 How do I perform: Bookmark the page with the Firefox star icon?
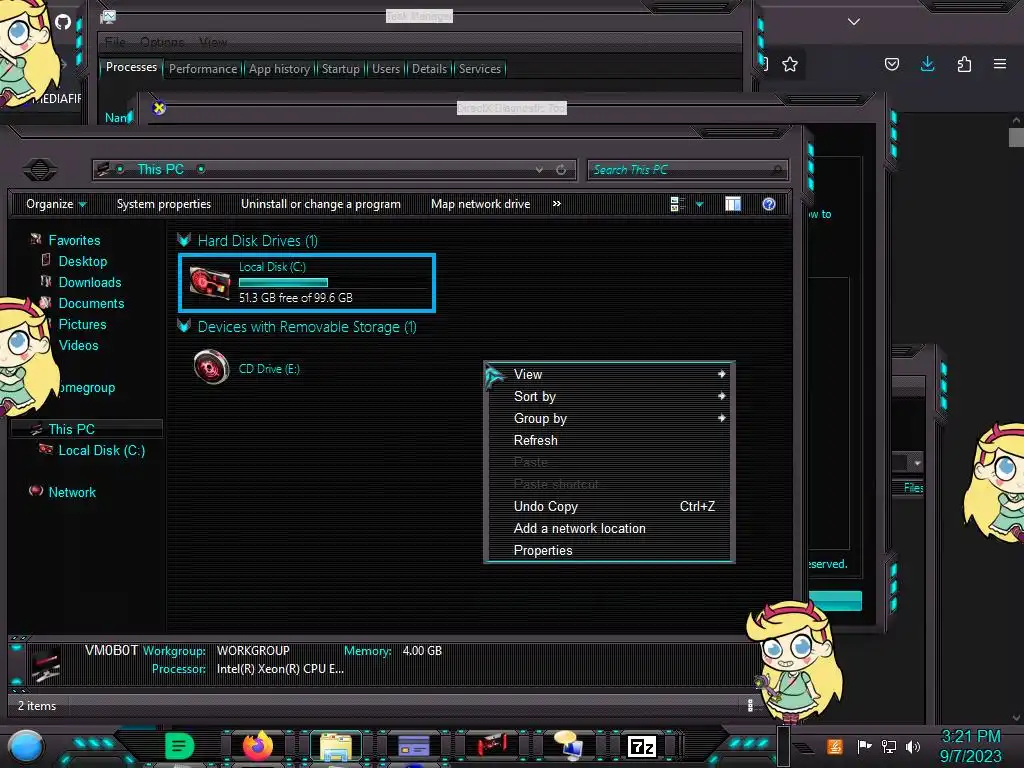click(790, 64)
